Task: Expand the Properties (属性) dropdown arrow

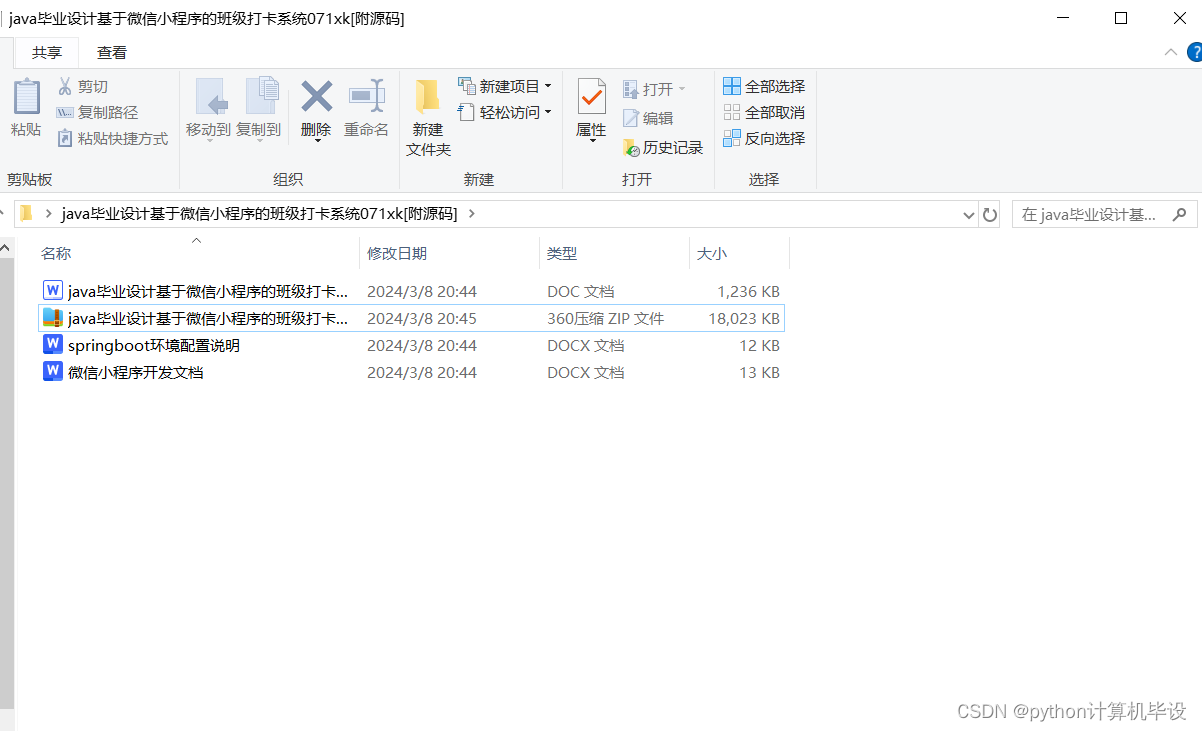Action: pyautogui.click(x=591, y=141)
